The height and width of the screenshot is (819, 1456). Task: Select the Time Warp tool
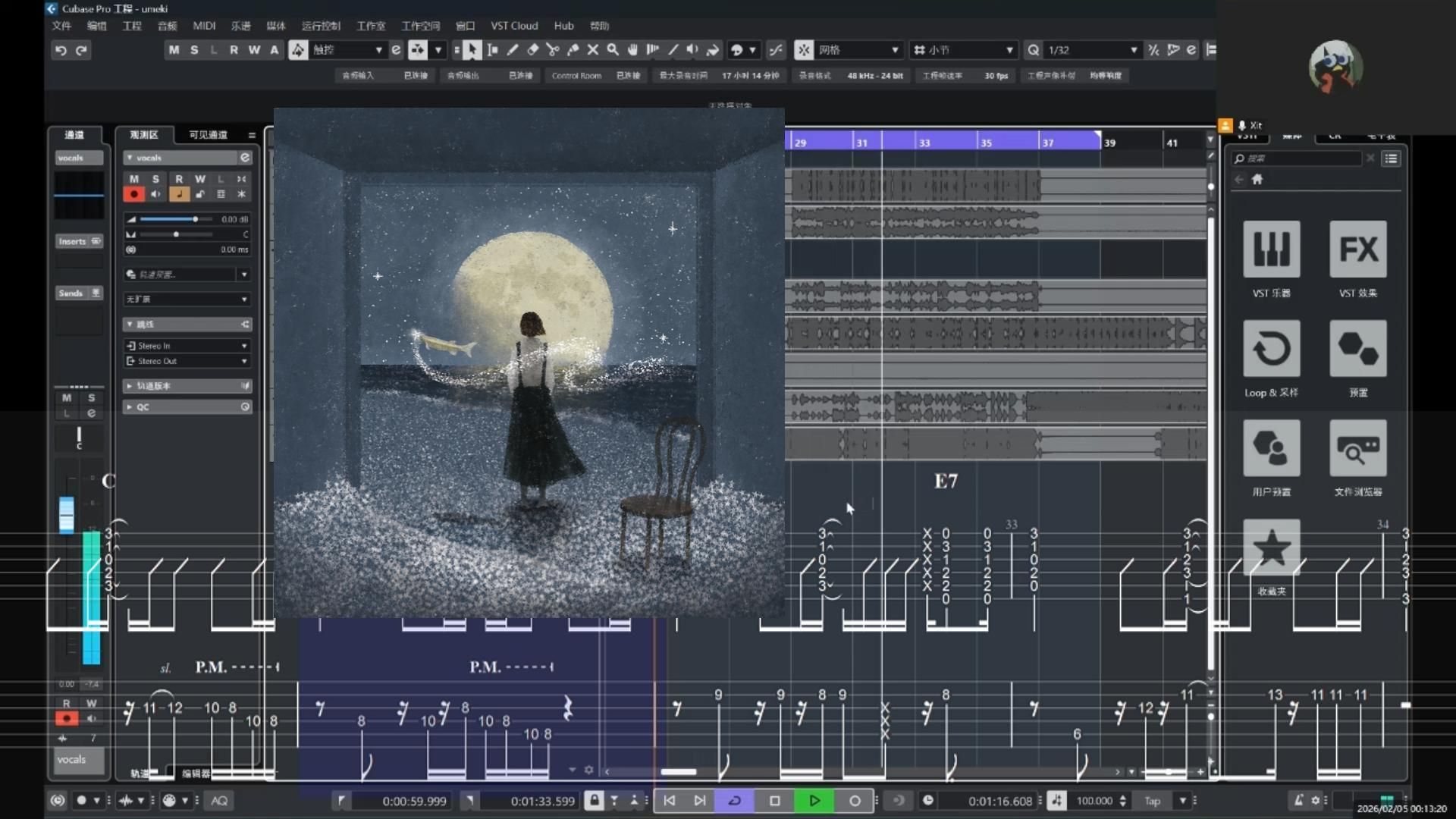click(x=653, y=50)
